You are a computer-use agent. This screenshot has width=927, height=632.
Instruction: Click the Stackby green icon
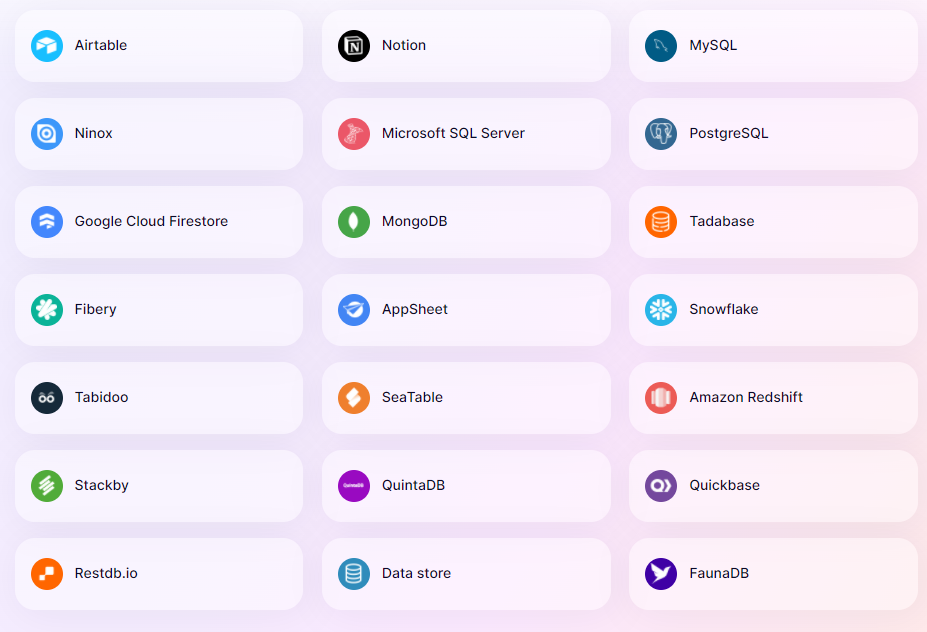47,486
